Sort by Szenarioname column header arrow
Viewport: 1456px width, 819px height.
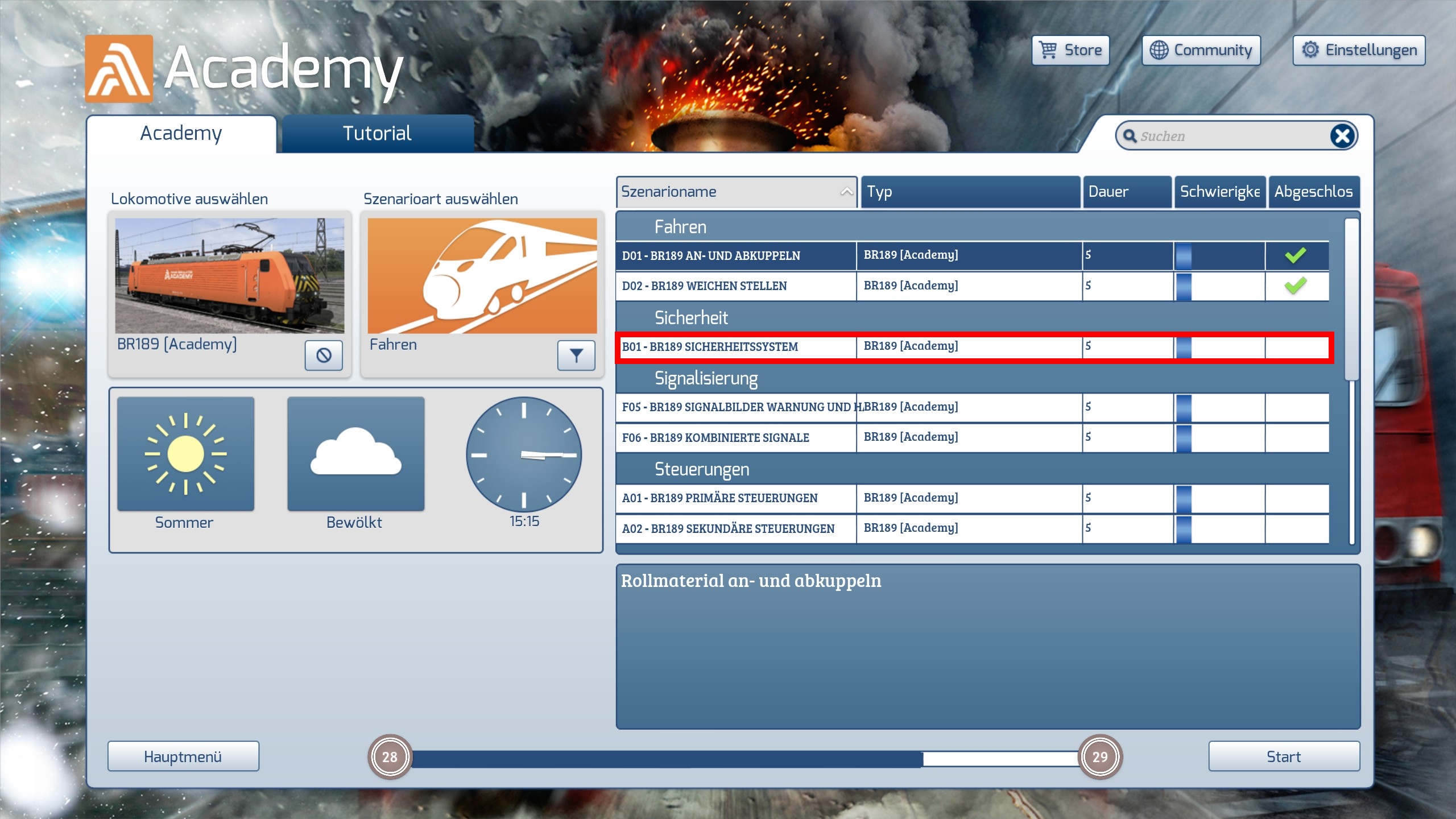coord(846,192)
